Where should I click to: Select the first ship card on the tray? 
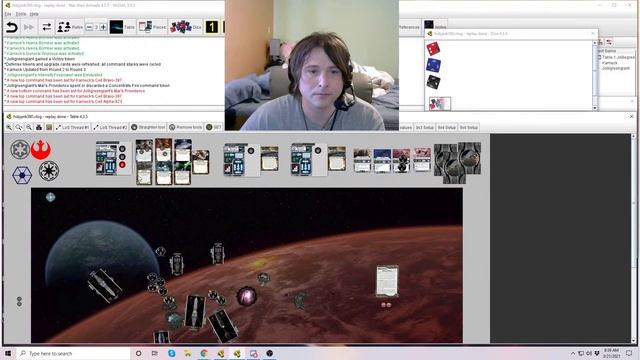(113, 158)
